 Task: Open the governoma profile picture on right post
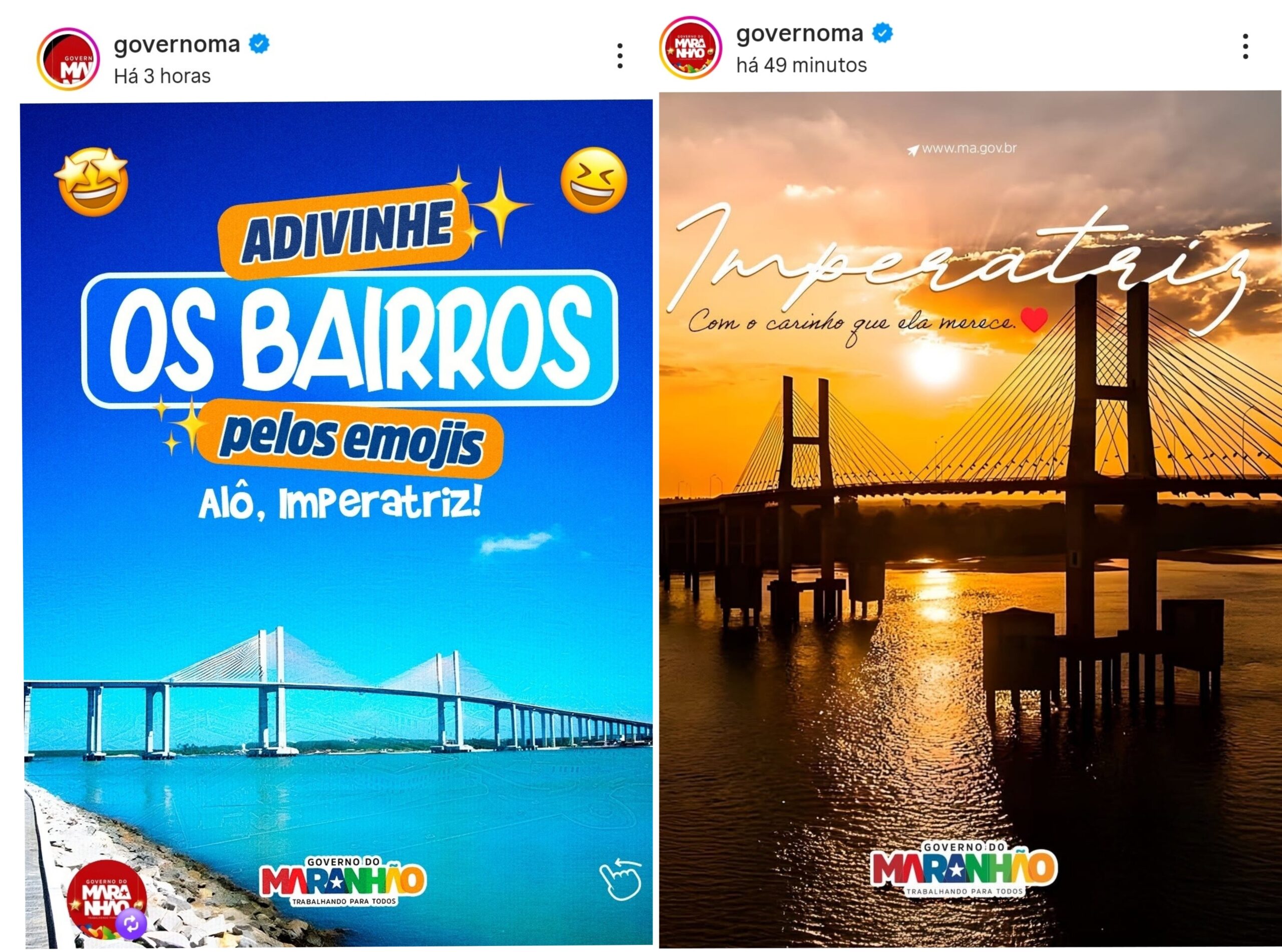pyautogui.click(x=690, y=48)
